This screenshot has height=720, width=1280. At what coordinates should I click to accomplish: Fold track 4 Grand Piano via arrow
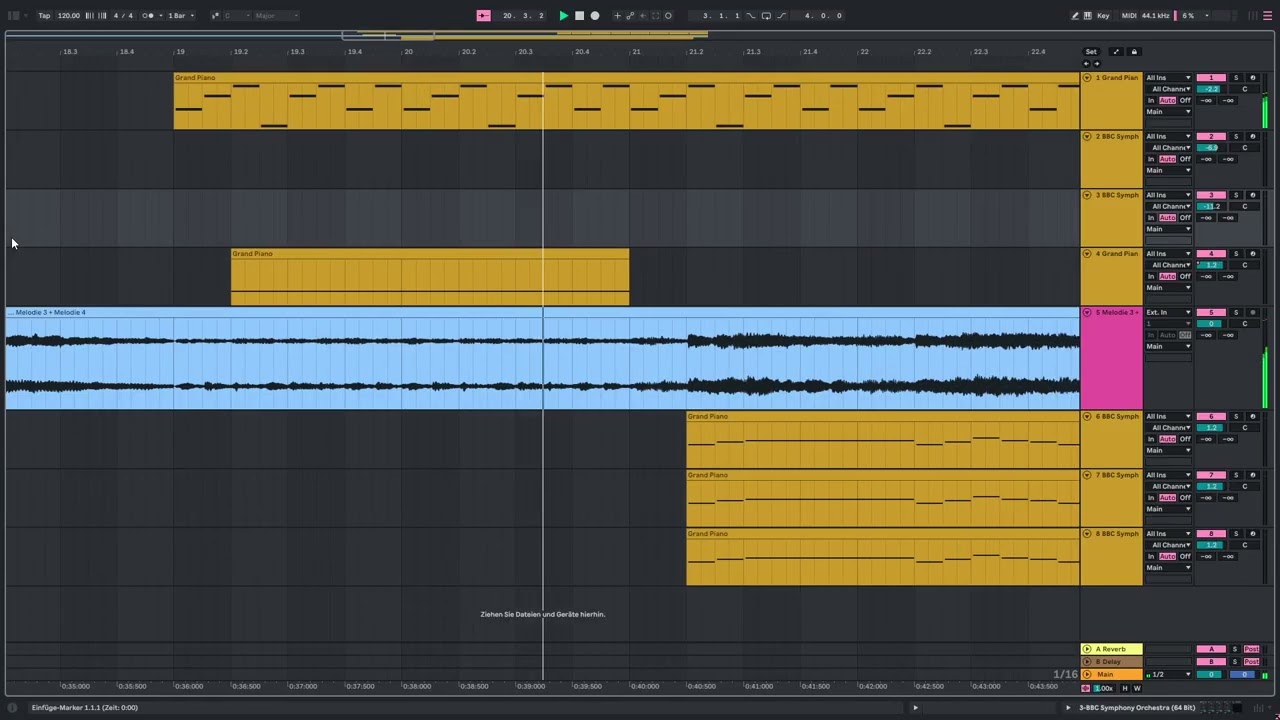1087,254
